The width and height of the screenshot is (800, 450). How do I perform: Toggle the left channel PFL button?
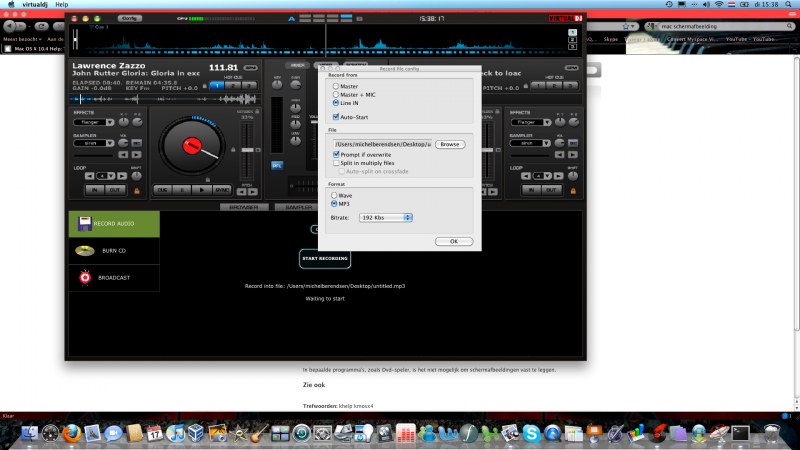click(x=277, y=166)
